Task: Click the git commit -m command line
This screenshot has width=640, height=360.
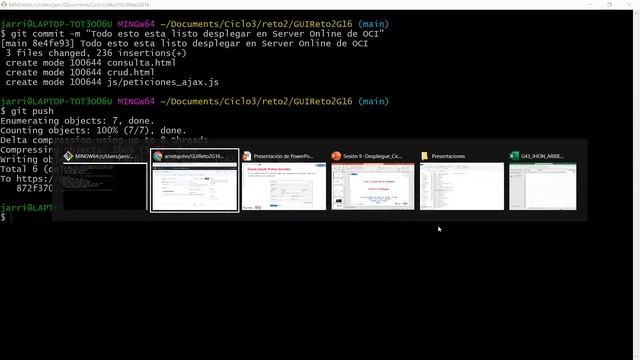Action: (x=192, y=34)
